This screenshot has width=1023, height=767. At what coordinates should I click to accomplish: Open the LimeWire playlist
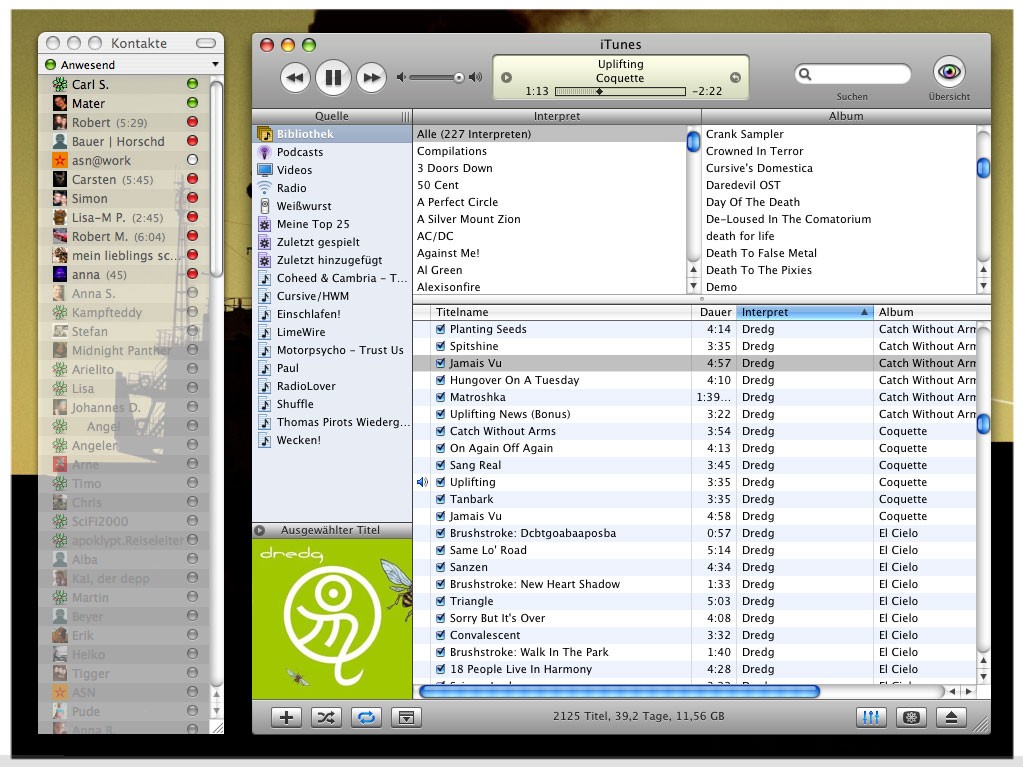coord(332,332)
